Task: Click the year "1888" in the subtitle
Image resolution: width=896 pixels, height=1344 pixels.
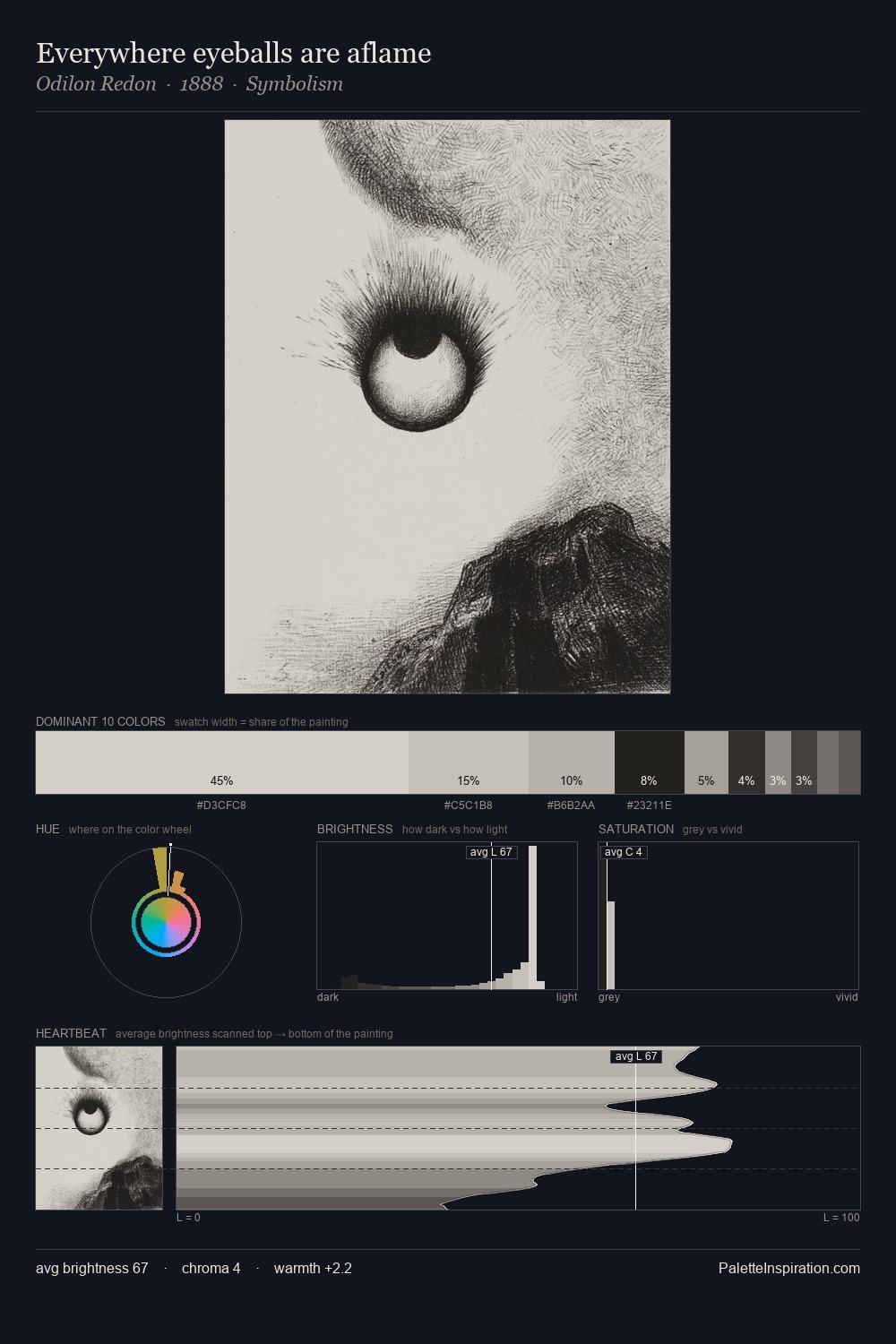Action: tap(202, 84)
